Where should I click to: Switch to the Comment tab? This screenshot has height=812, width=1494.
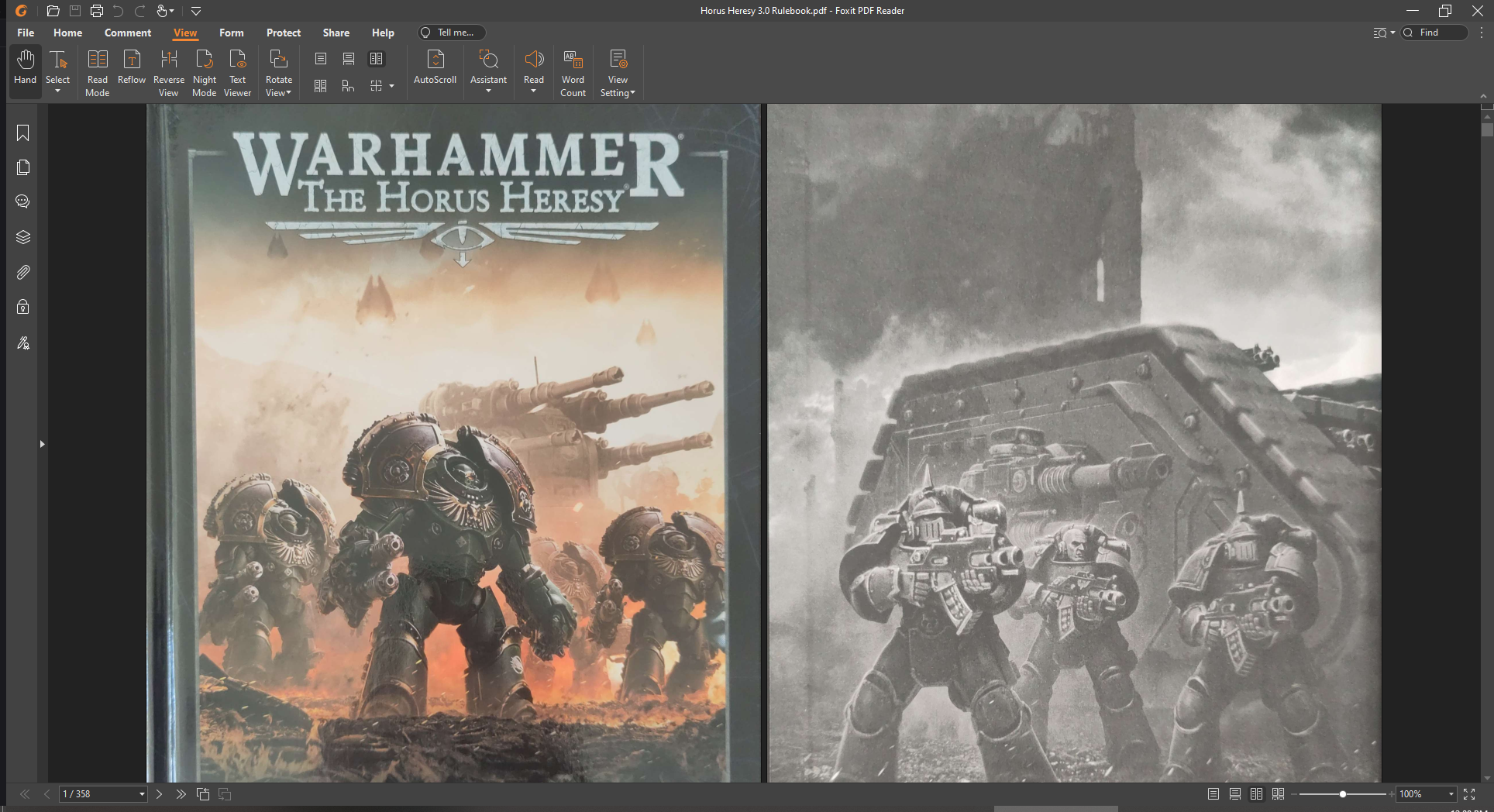pyautogui.click(x=128, y=33)
